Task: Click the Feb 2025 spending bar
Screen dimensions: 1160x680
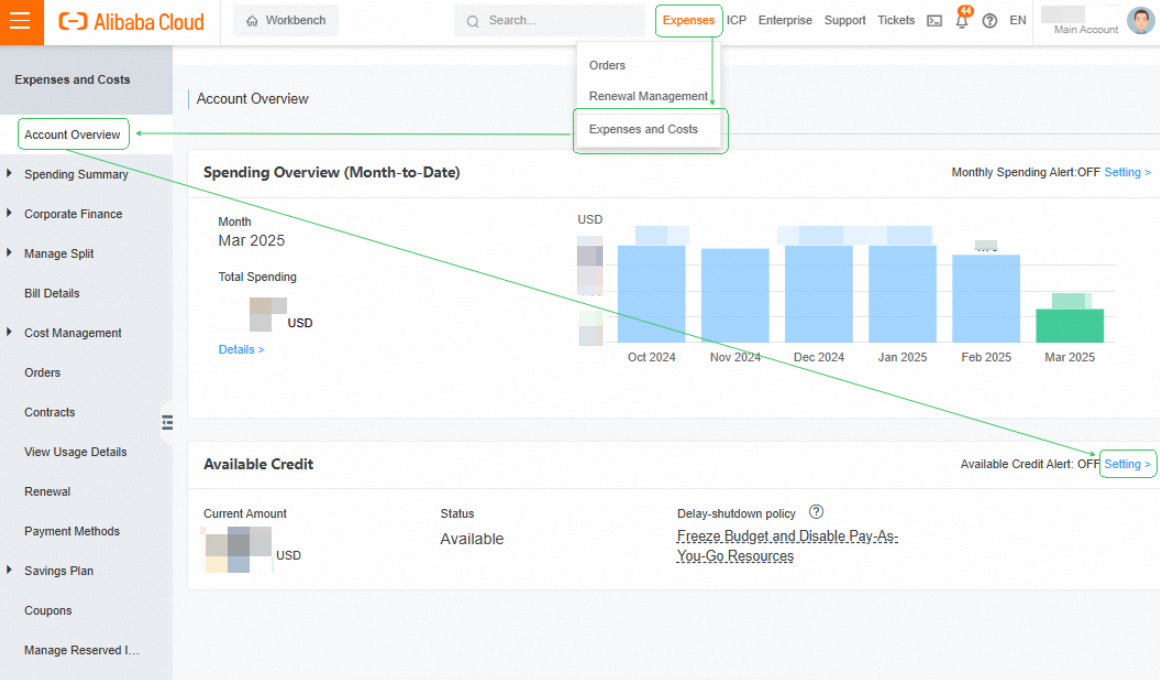Action: (986, 299)
